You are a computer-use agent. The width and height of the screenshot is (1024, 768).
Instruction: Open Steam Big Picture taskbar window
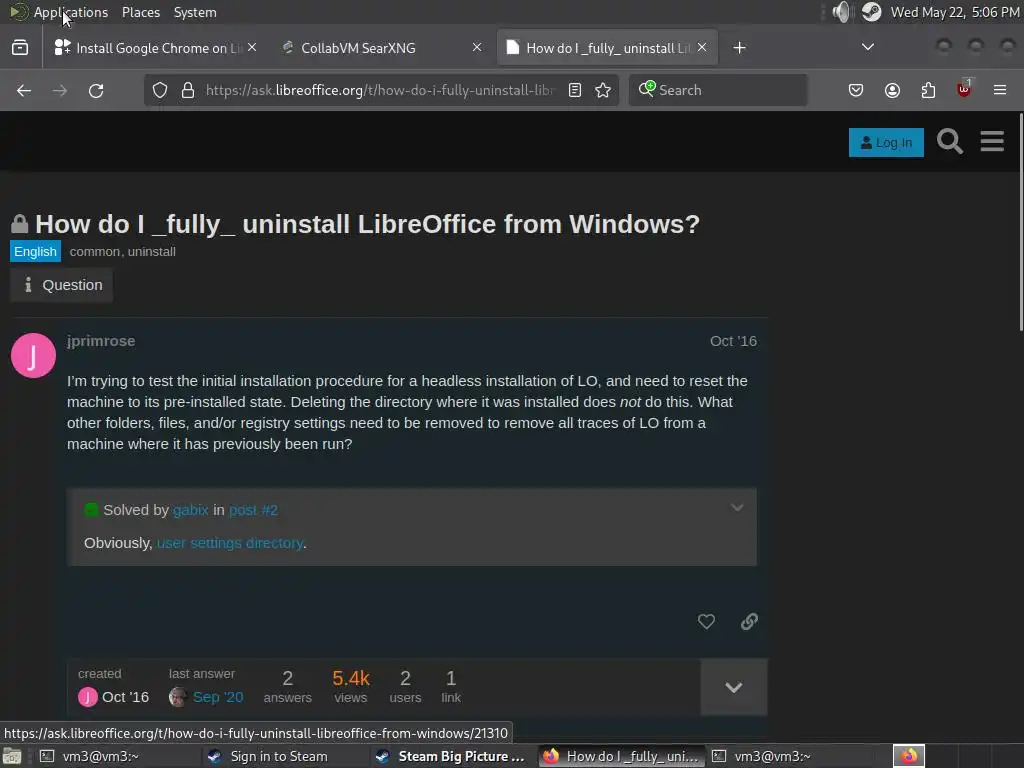tap(453, 756)
